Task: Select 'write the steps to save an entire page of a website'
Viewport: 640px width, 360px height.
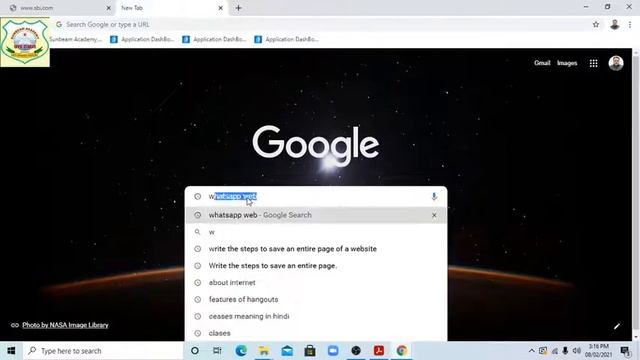Action: (x=316, y=249)
